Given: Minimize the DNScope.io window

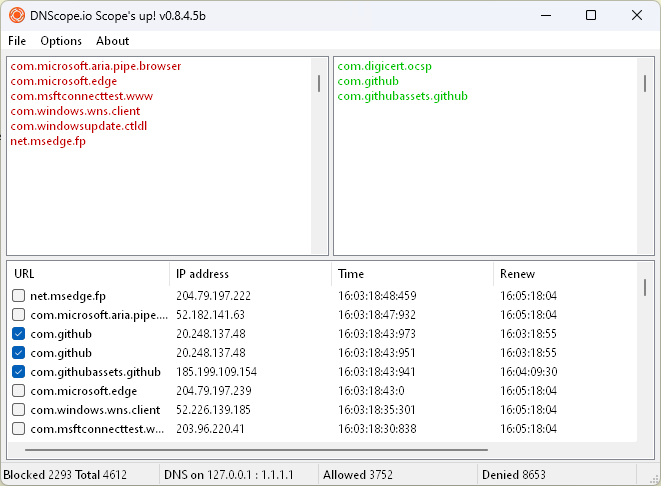Looking at the screenshot, I should tap(546, 16).
